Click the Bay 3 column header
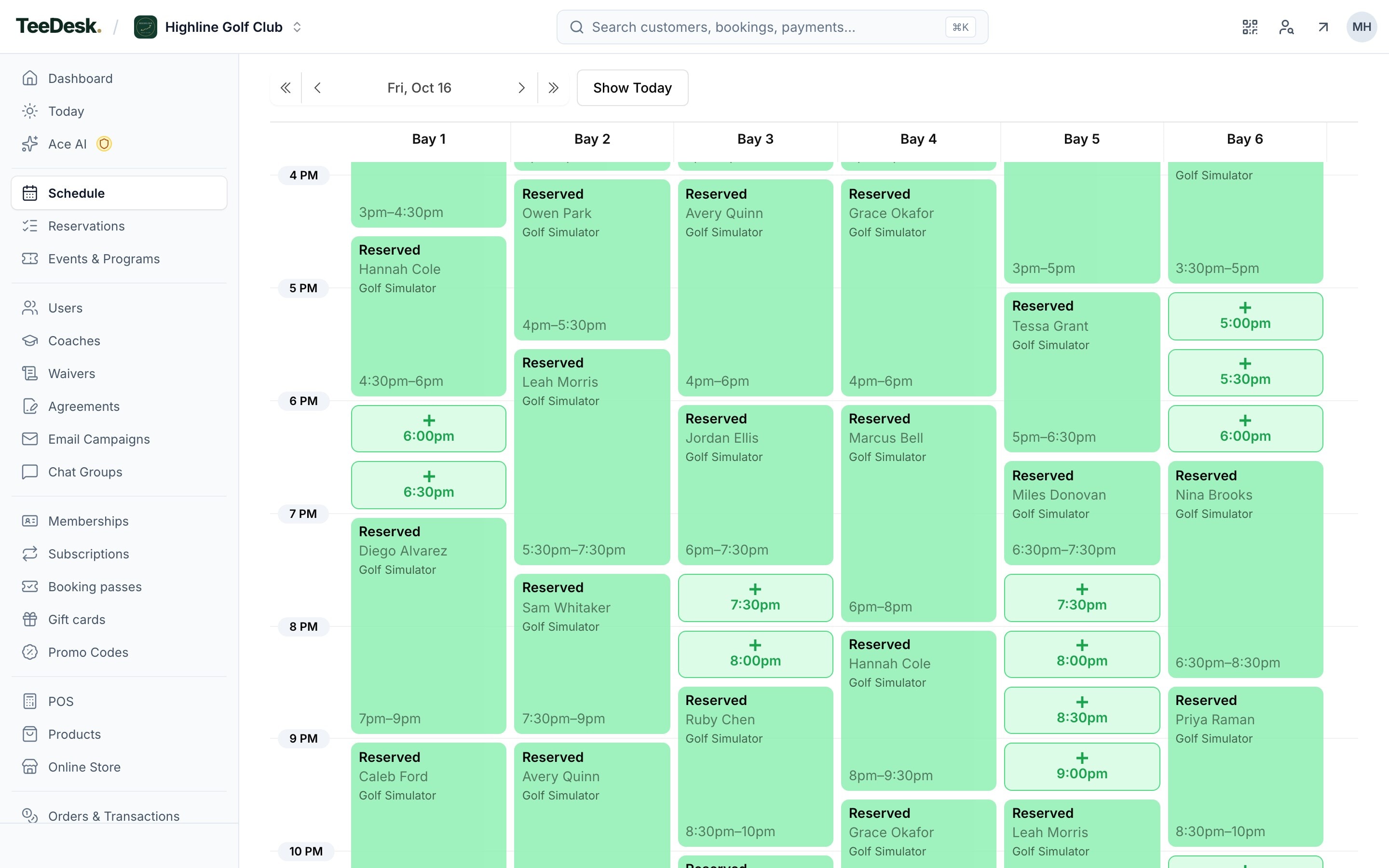 755,139
